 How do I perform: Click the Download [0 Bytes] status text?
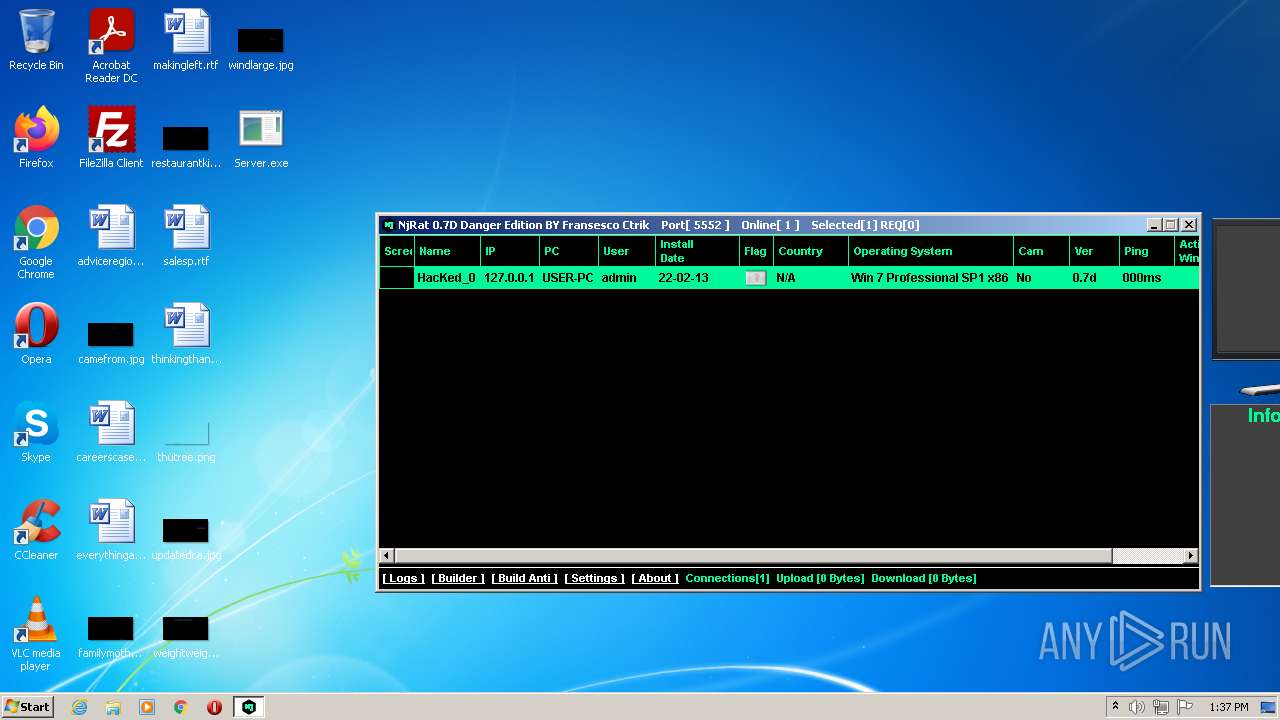coord(924,578)
